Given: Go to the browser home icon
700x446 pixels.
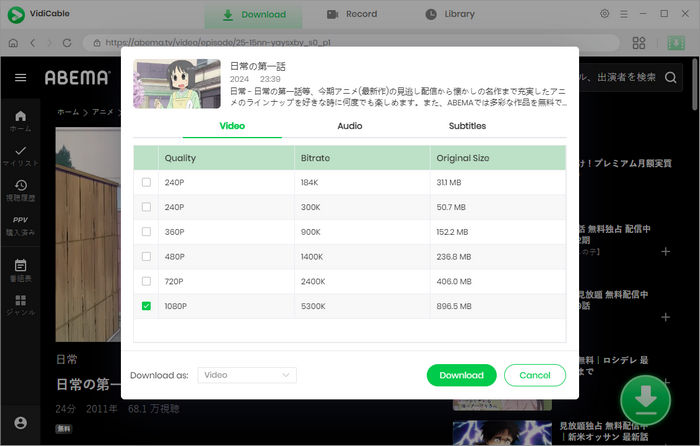Looking at the screenshot, I should 13,43.
